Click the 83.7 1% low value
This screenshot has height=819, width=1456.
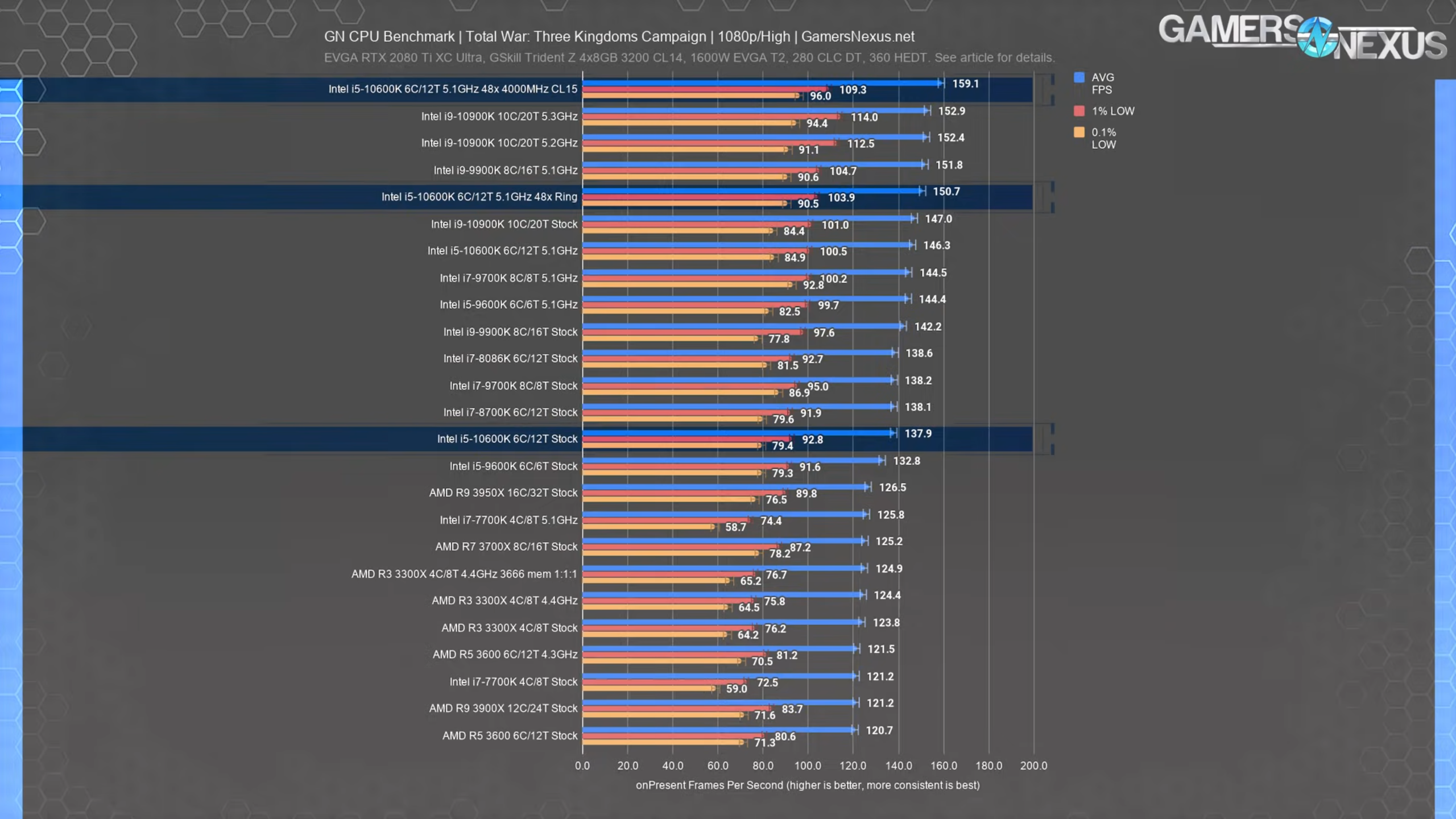pyautogui.click(x=792, y=709)
